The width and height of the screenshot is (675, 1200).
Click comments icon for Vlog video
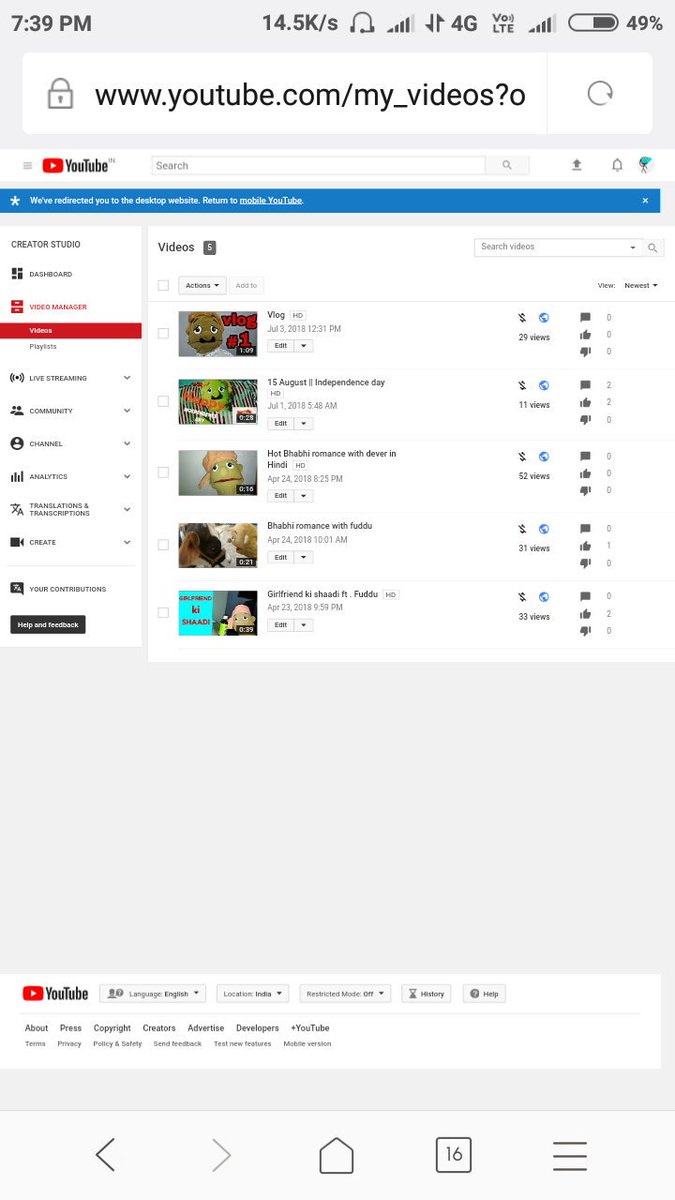[586, 317]
